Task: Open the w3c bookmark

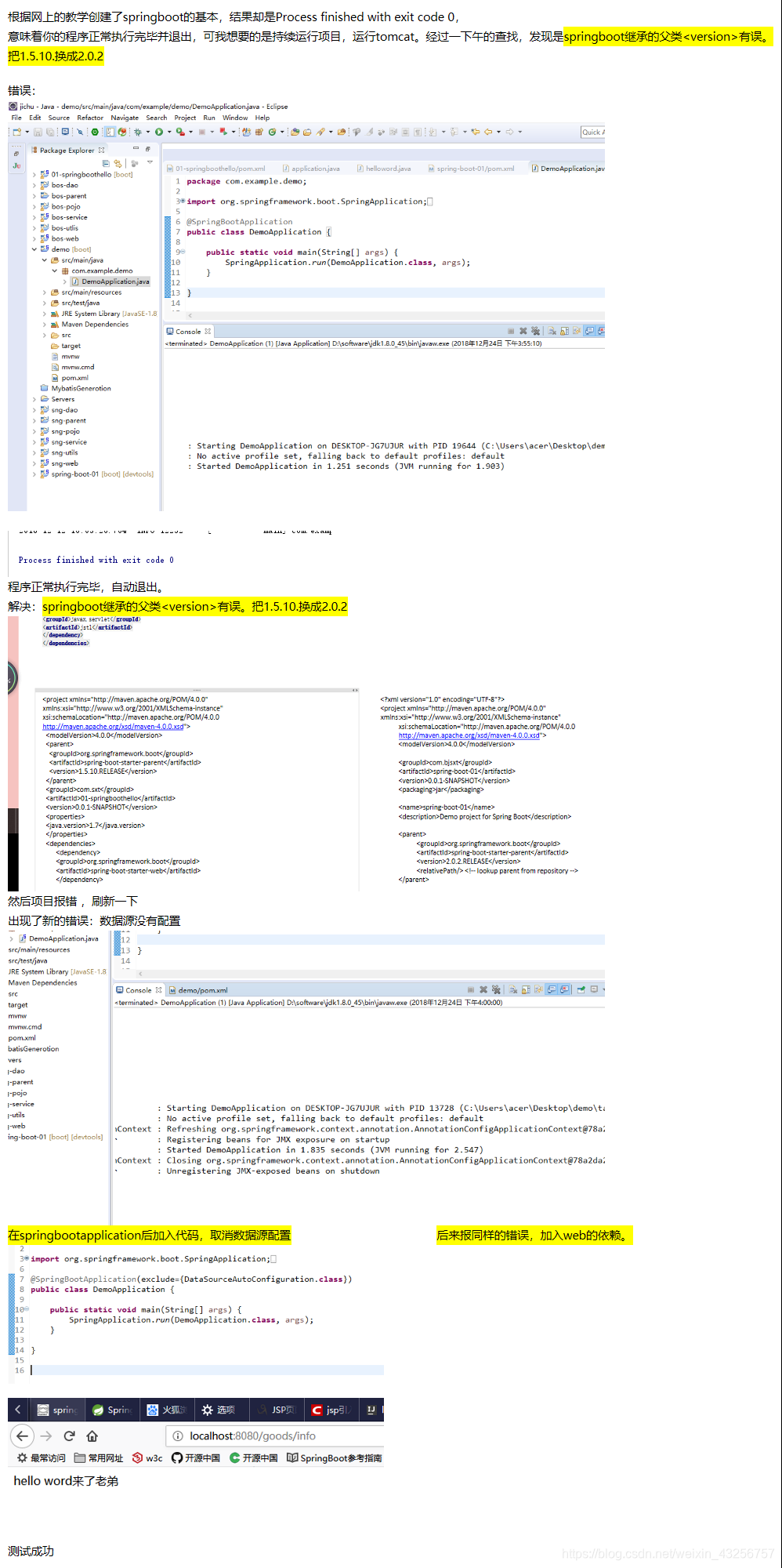Action: coord(147,1458)
